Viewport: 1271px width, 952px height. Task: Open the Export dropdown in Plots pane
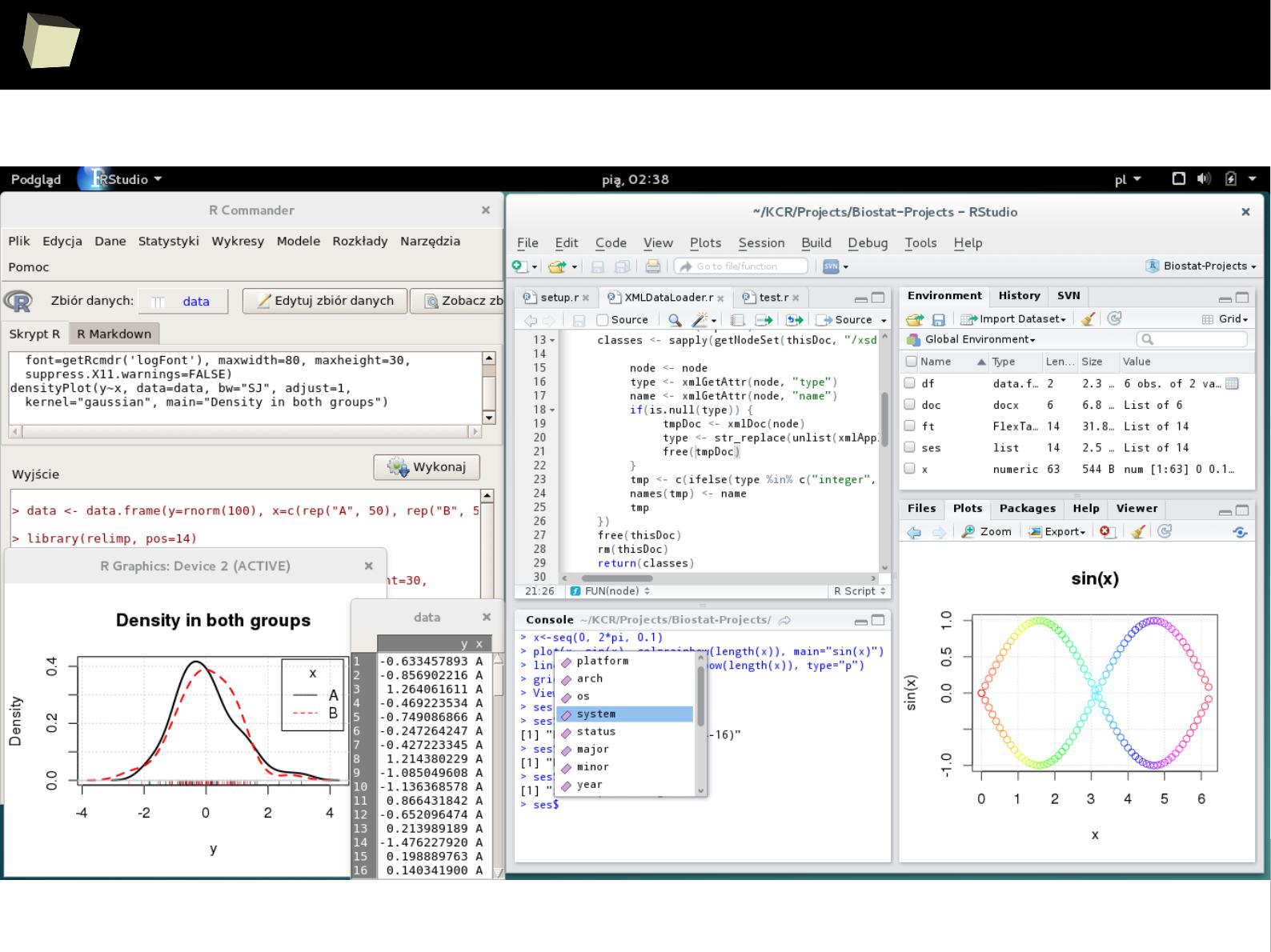coord(1056,531)
